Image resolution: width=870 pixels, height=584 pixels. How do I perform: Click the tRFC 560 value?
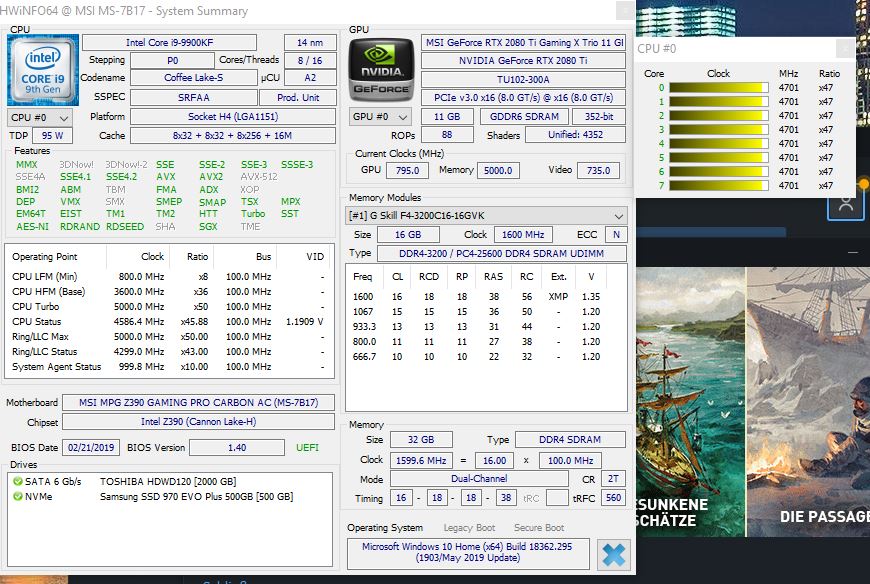(x=614, y=497)
